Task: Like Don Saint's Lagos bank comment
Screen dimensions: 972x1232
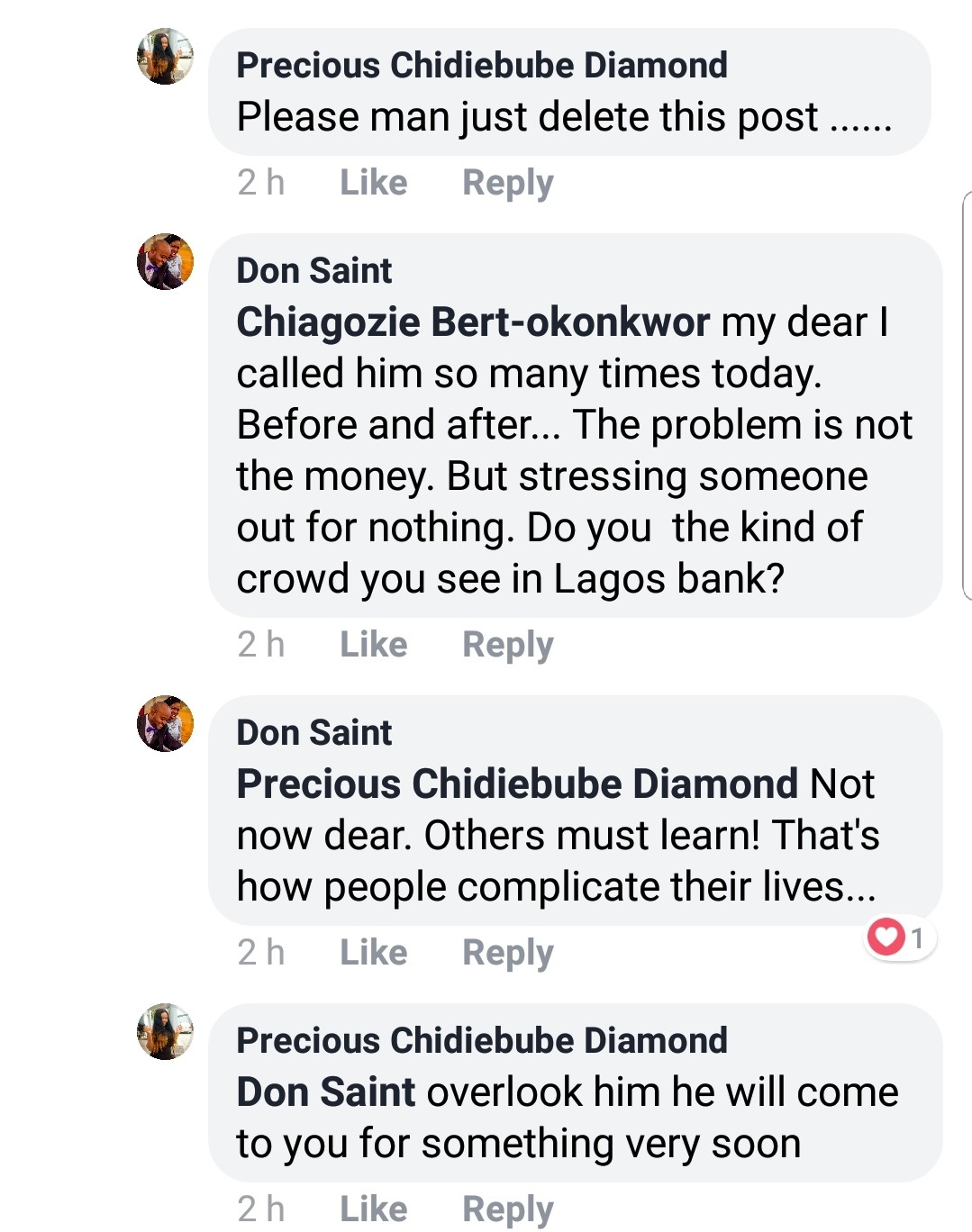Action: click(373, 645)
